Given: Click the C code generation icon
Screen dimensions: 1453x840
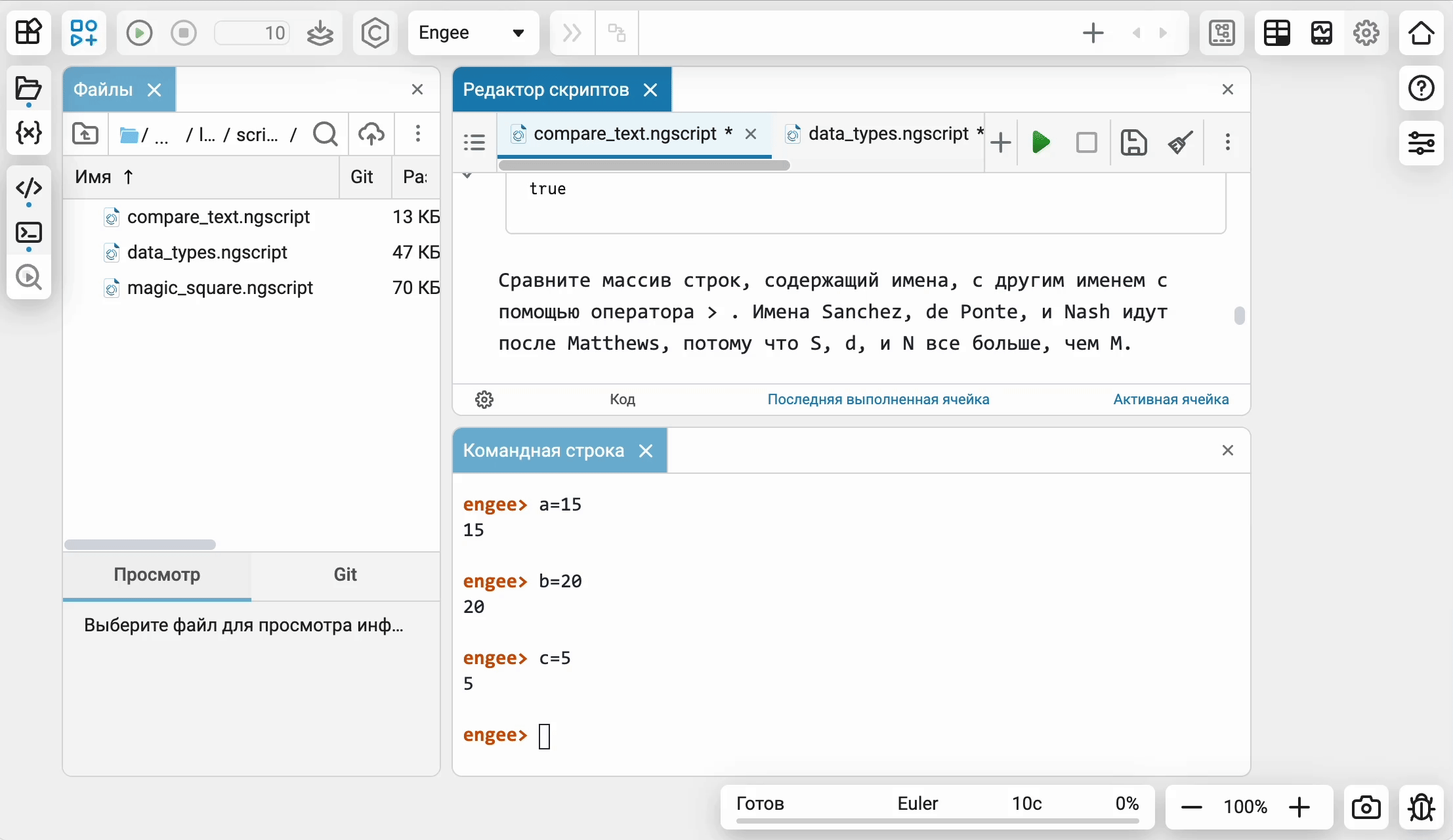Looking at the screenshot, I should click(375, 32).
